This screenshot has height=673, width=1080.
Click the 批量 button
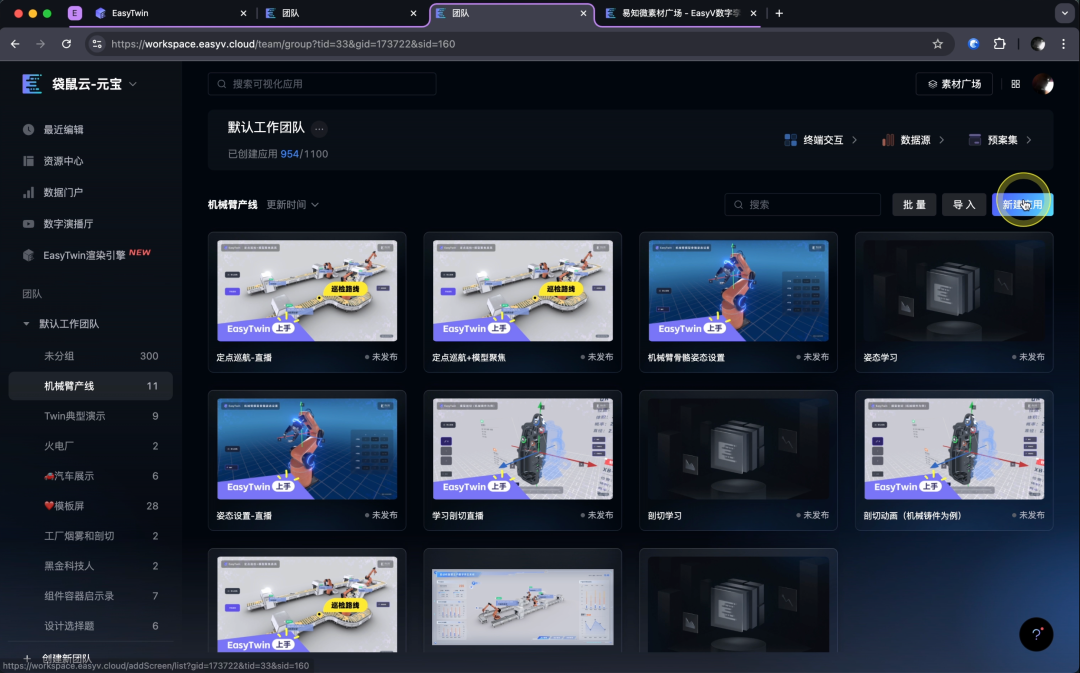coord(914,205)
